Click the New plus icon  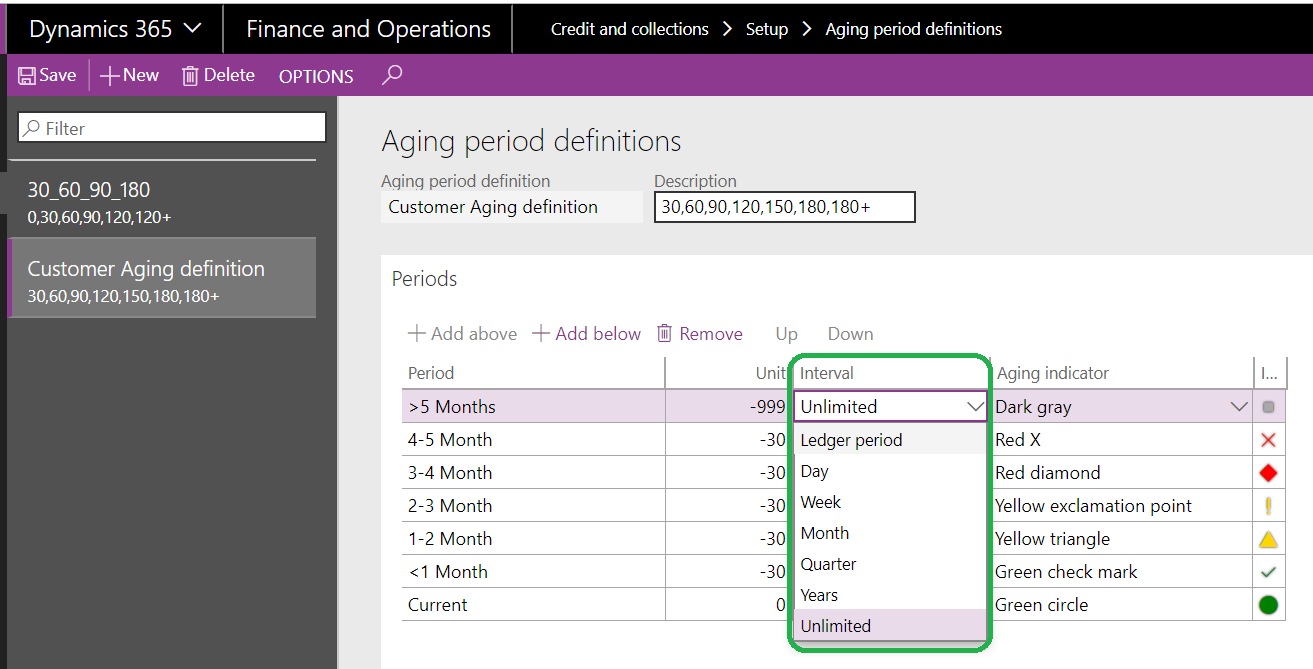click(x=110, y=76)
